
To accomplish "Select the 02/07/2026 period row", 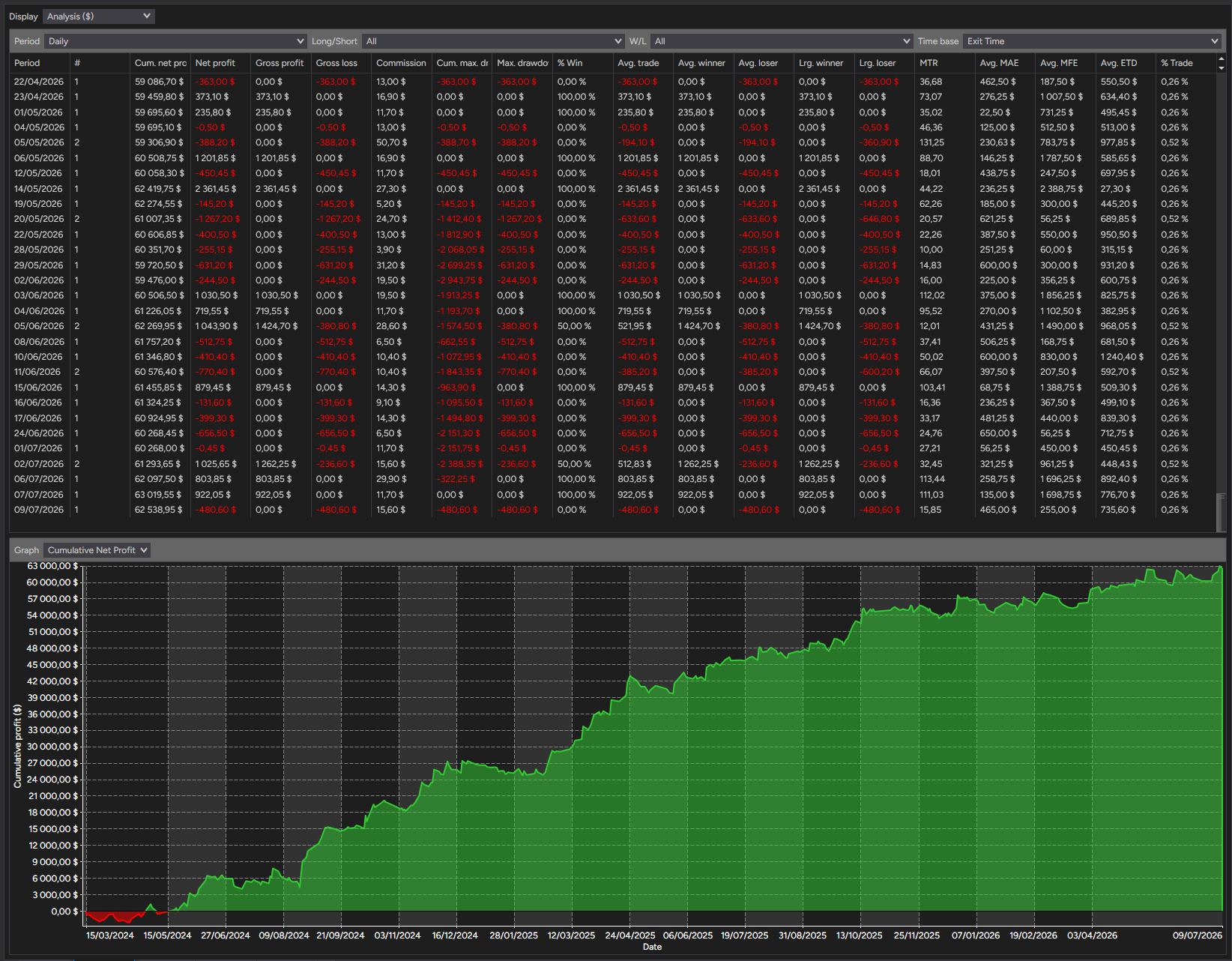I will (613, 464).
